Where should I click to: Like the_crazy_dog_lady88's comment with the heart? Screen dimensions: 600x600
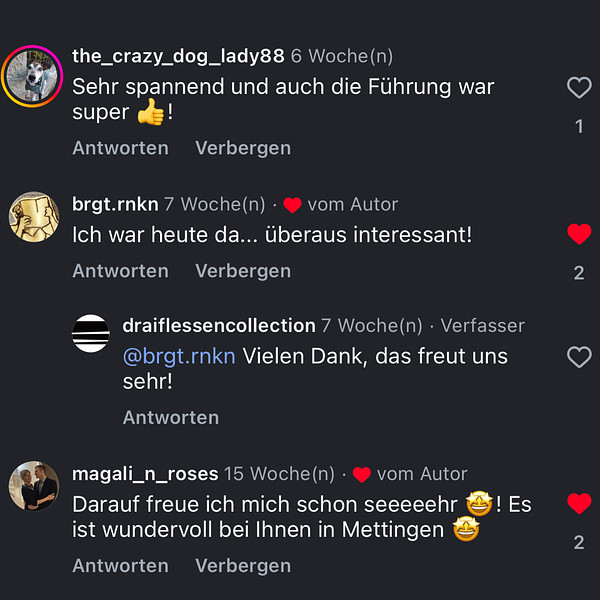pos(579,88)
